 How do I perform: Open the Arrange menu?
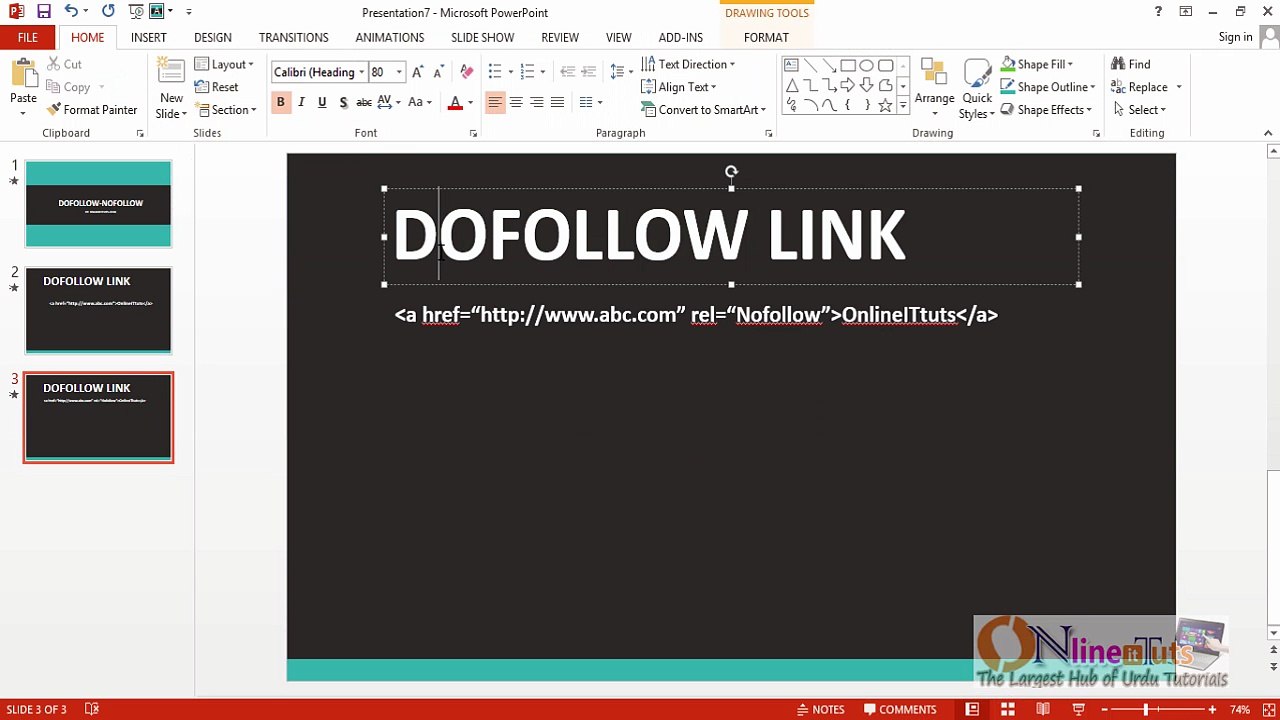point(934,88)
